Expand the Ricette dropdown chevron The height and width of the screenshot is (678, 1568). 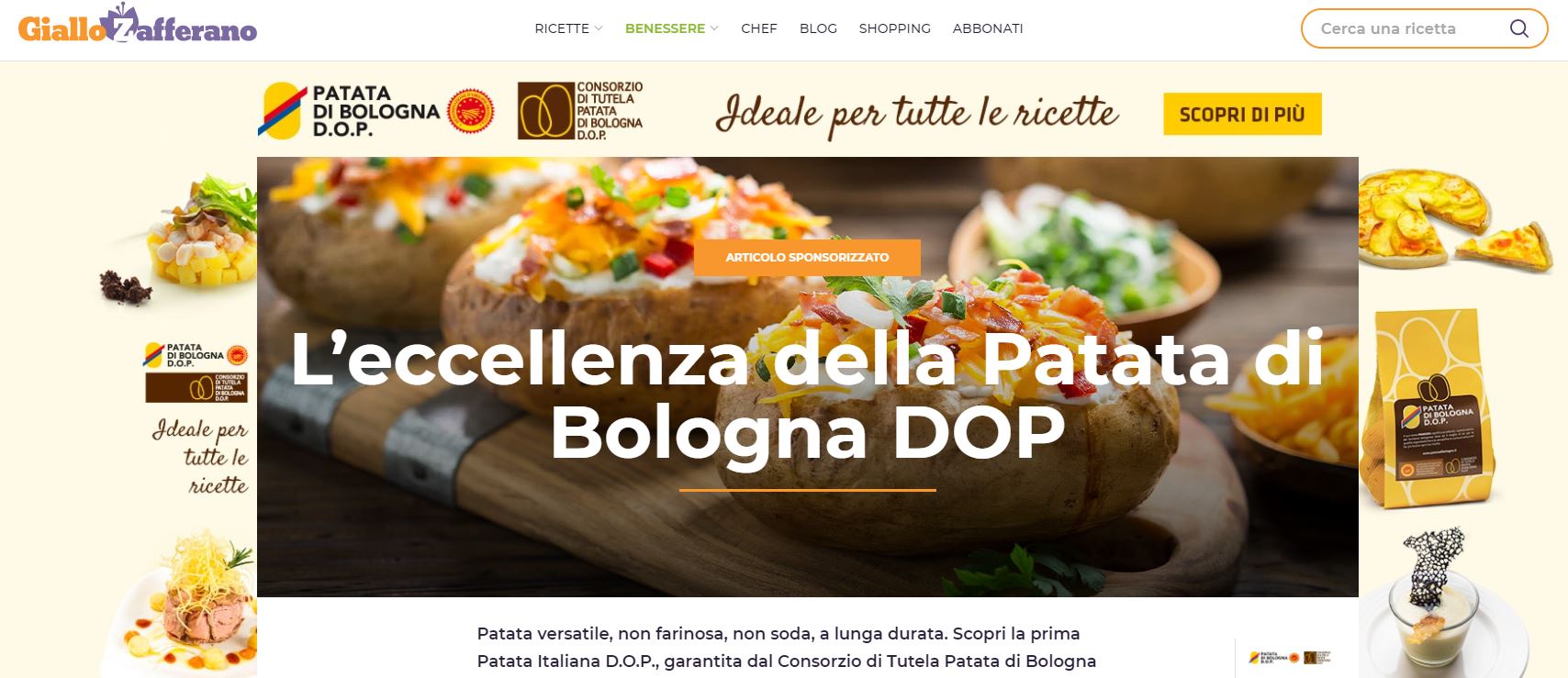tap(599, 28)
